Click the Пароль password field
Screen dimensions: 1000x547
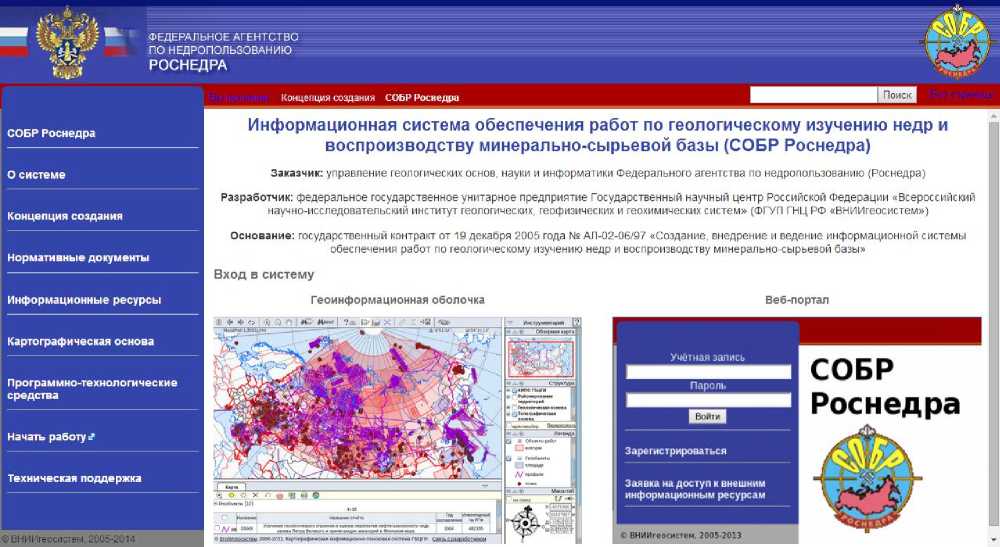(x=708, y=399)
